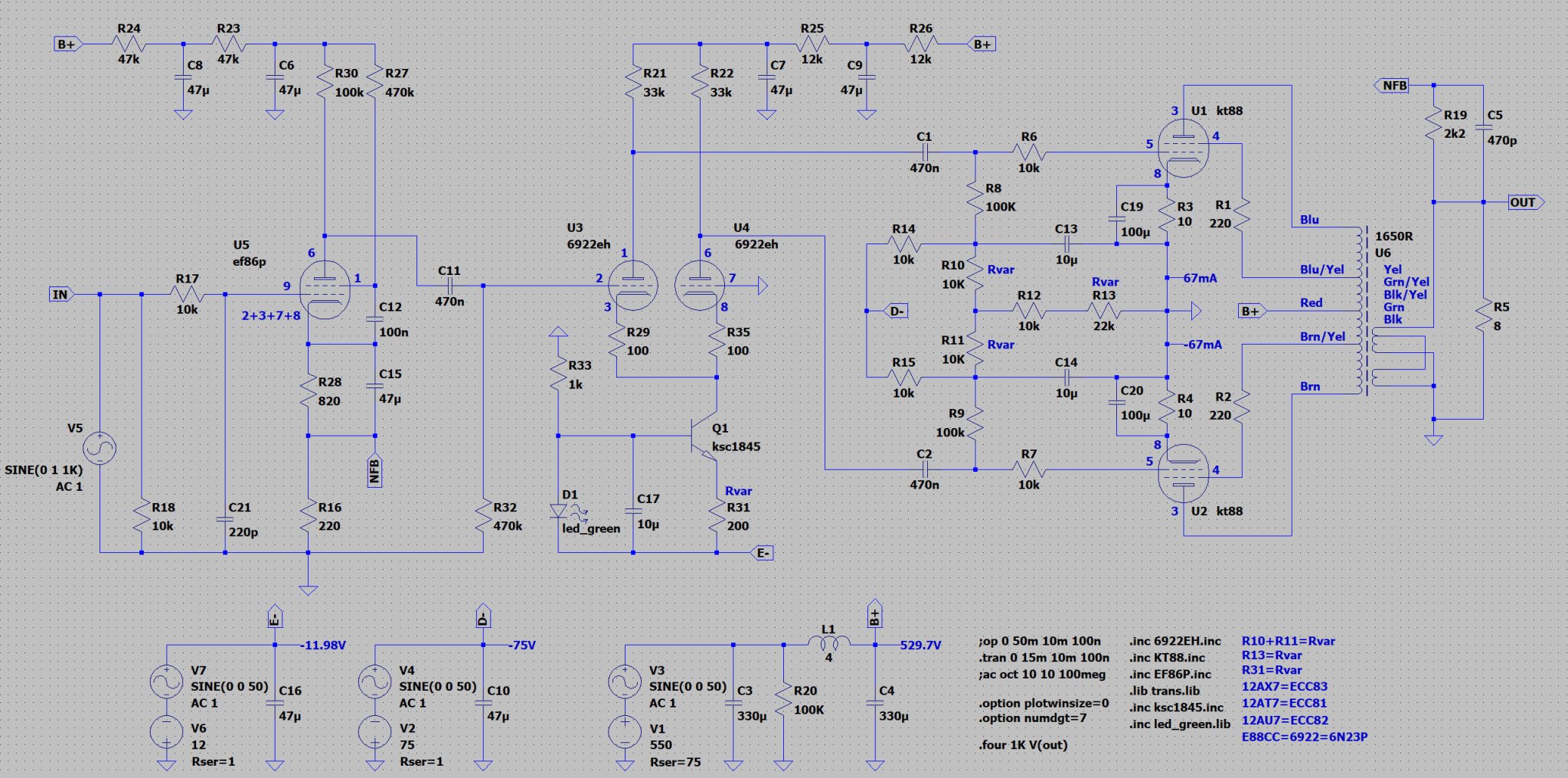Click the NFB port flag below C15

374,470
